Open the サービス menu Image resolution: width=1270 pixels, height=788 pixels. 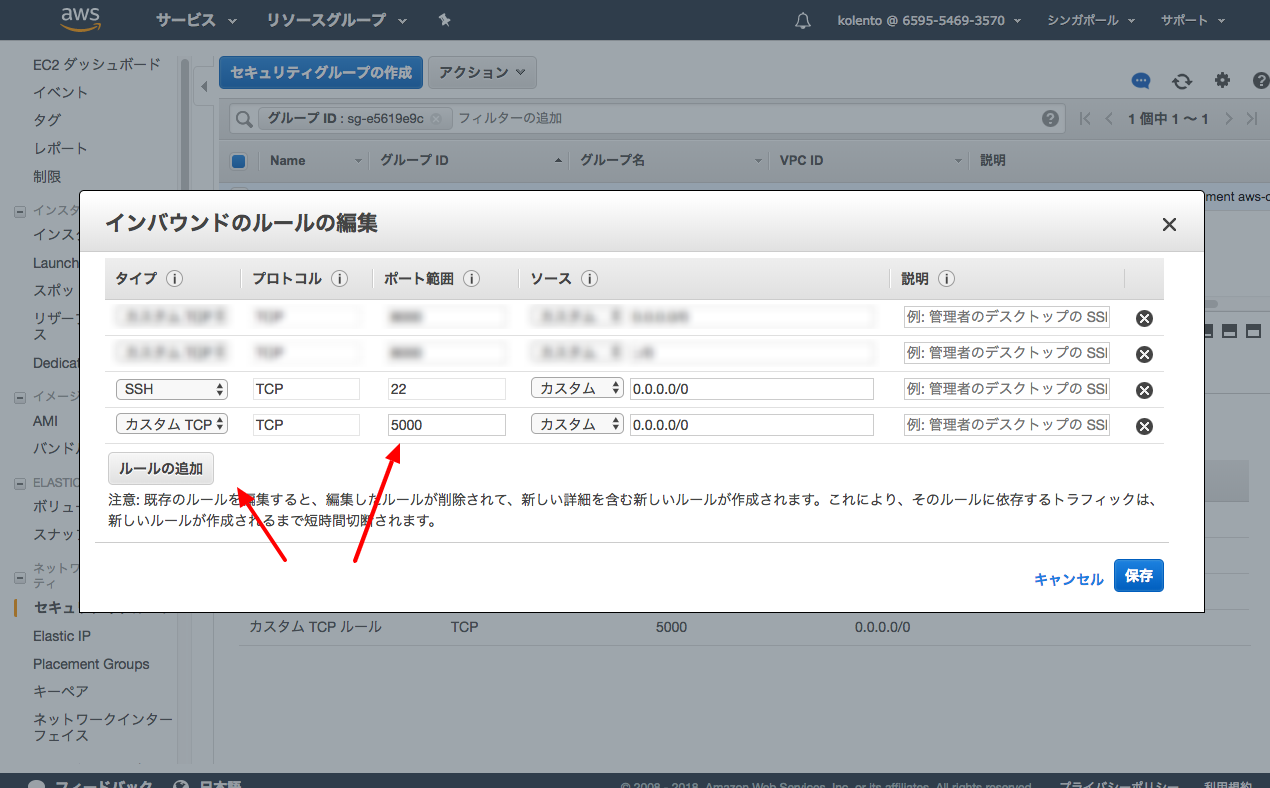[188, 20]
